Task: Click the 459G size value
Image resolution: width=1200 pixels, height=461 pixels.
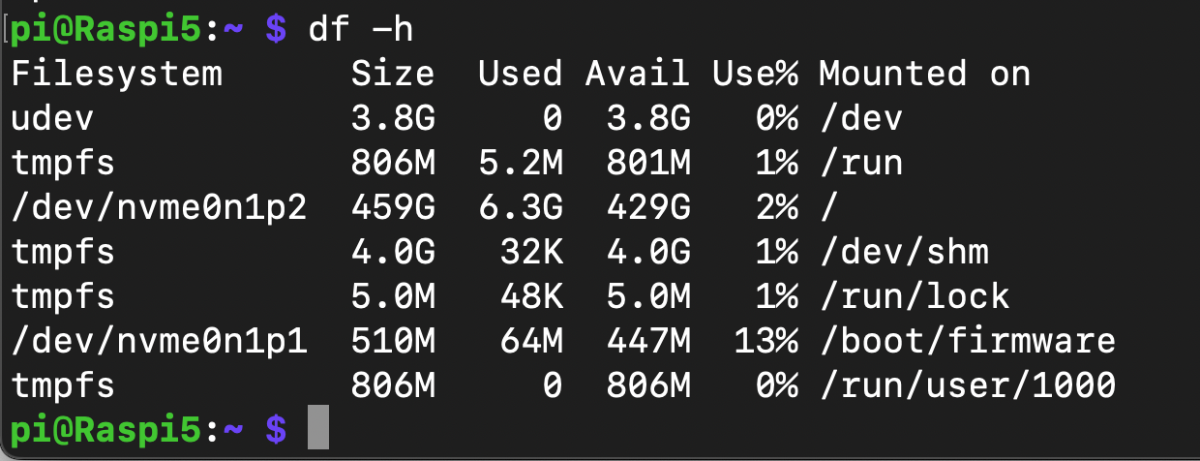Action: click(393, 208)
